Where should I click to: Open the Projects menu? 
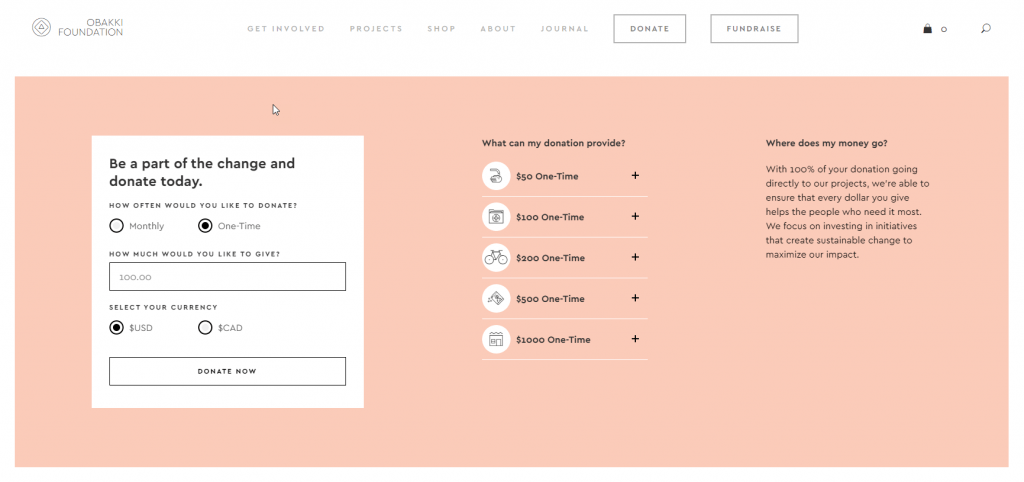tap(376, 29)
